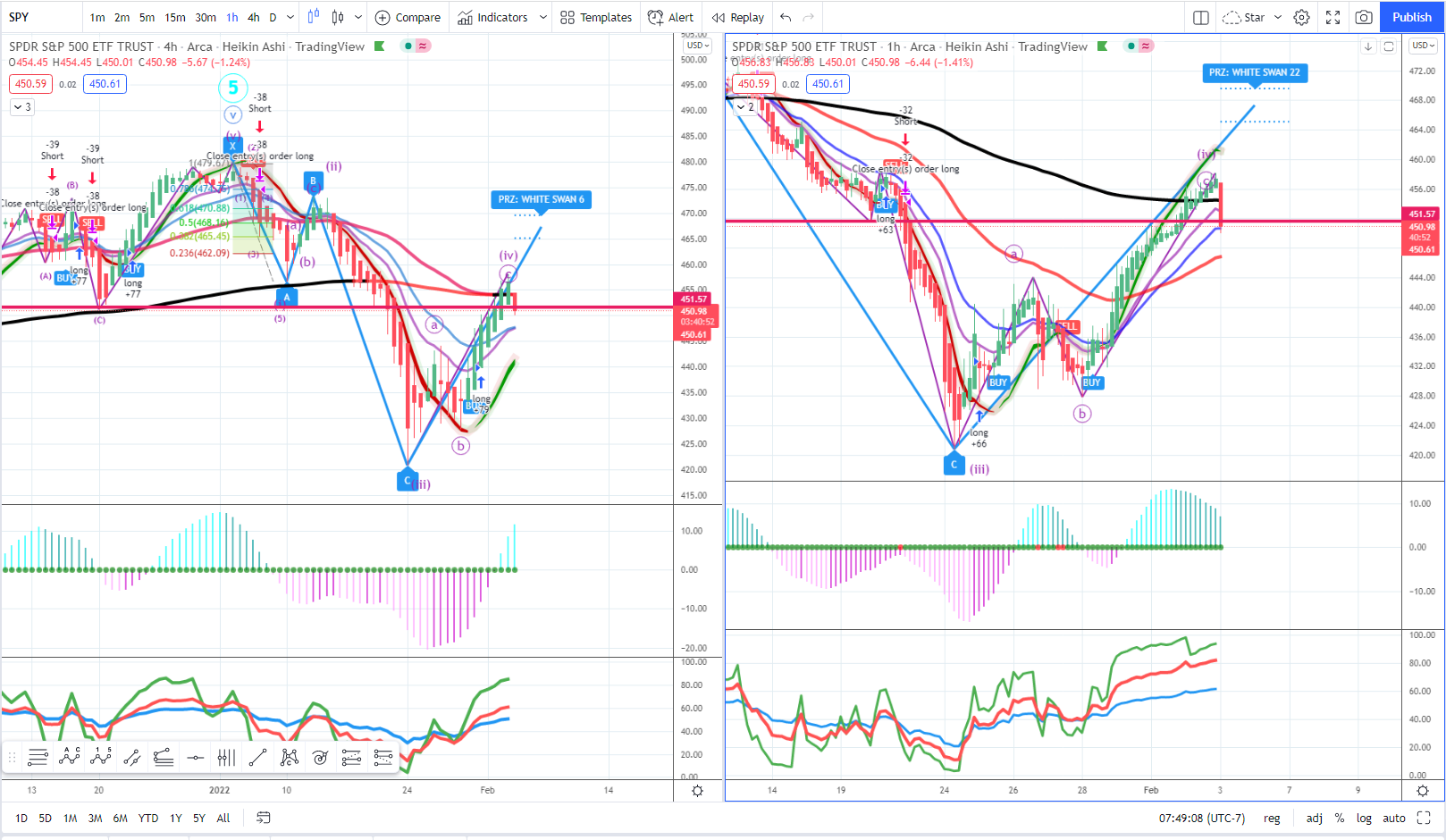This screenshot has width=1446, height=840.
Task: Select the 12345 Elliott impulse wave tool
Action: pyautogui.click(x=100, y=758)
